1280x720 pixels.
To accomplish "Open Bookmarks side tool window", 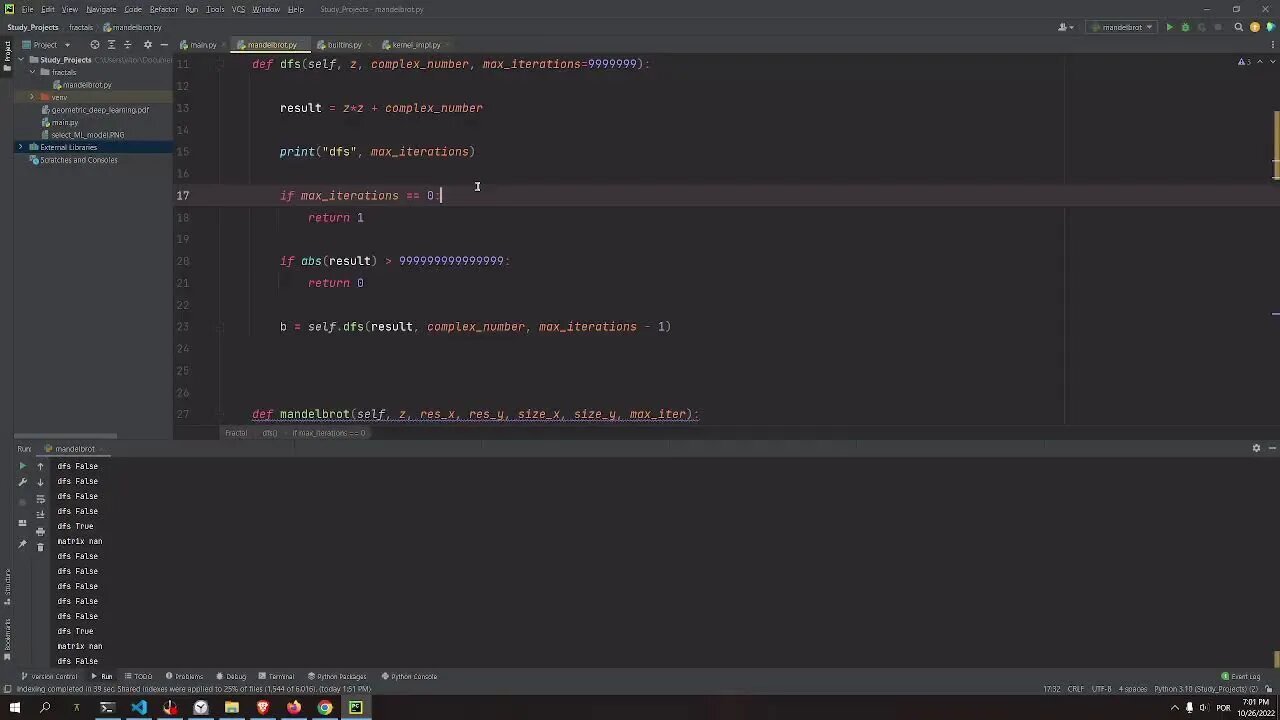I will [x=7, y=640].
